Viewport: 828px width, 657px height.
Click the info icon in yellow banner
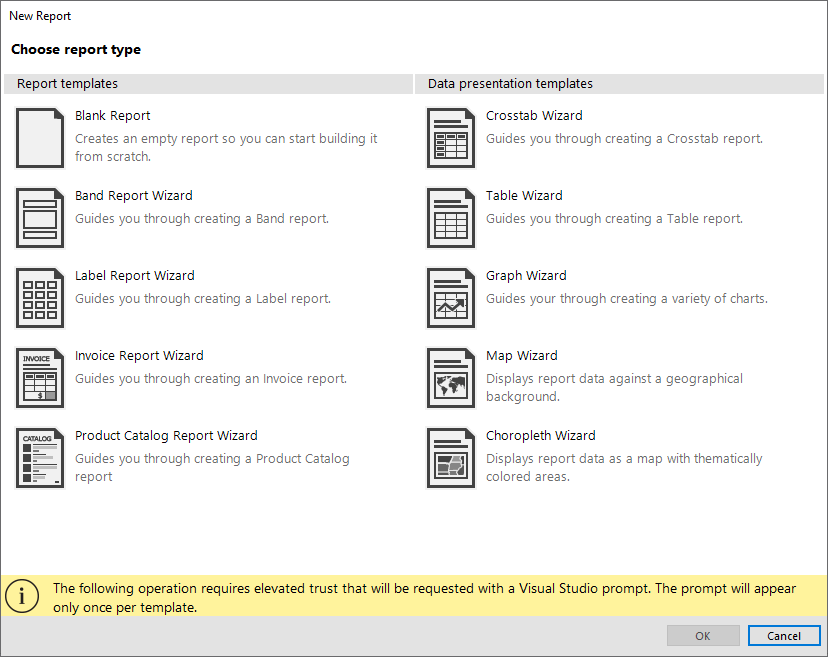click(22, 596)
